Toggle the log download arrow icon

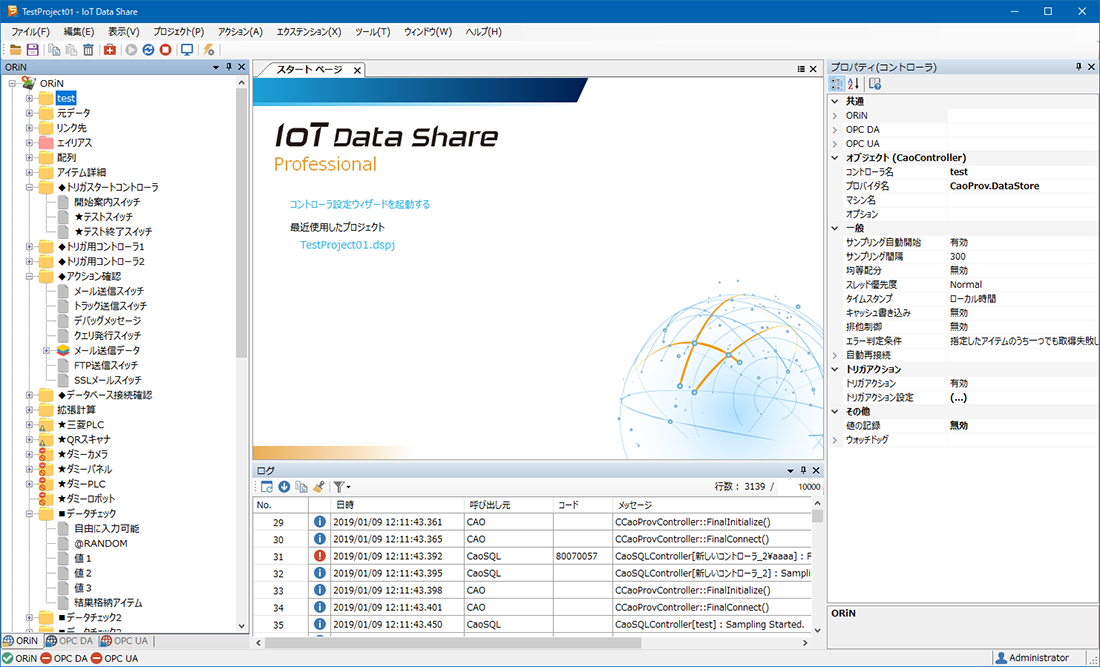pos(284,486)
